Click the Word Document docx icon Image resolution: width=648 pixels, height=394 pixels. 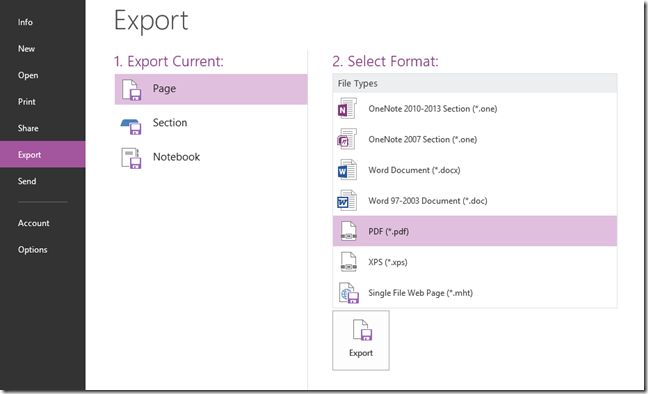click(x=347, y=170)
